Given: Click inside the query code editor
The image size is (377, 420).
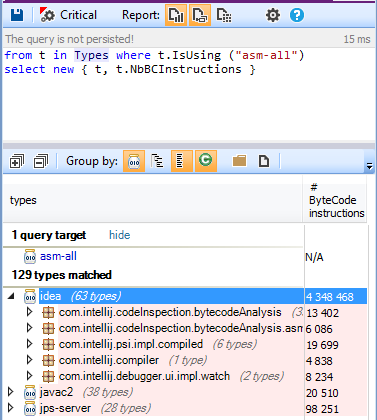Looking at the screenshot, I should (188, 94).
